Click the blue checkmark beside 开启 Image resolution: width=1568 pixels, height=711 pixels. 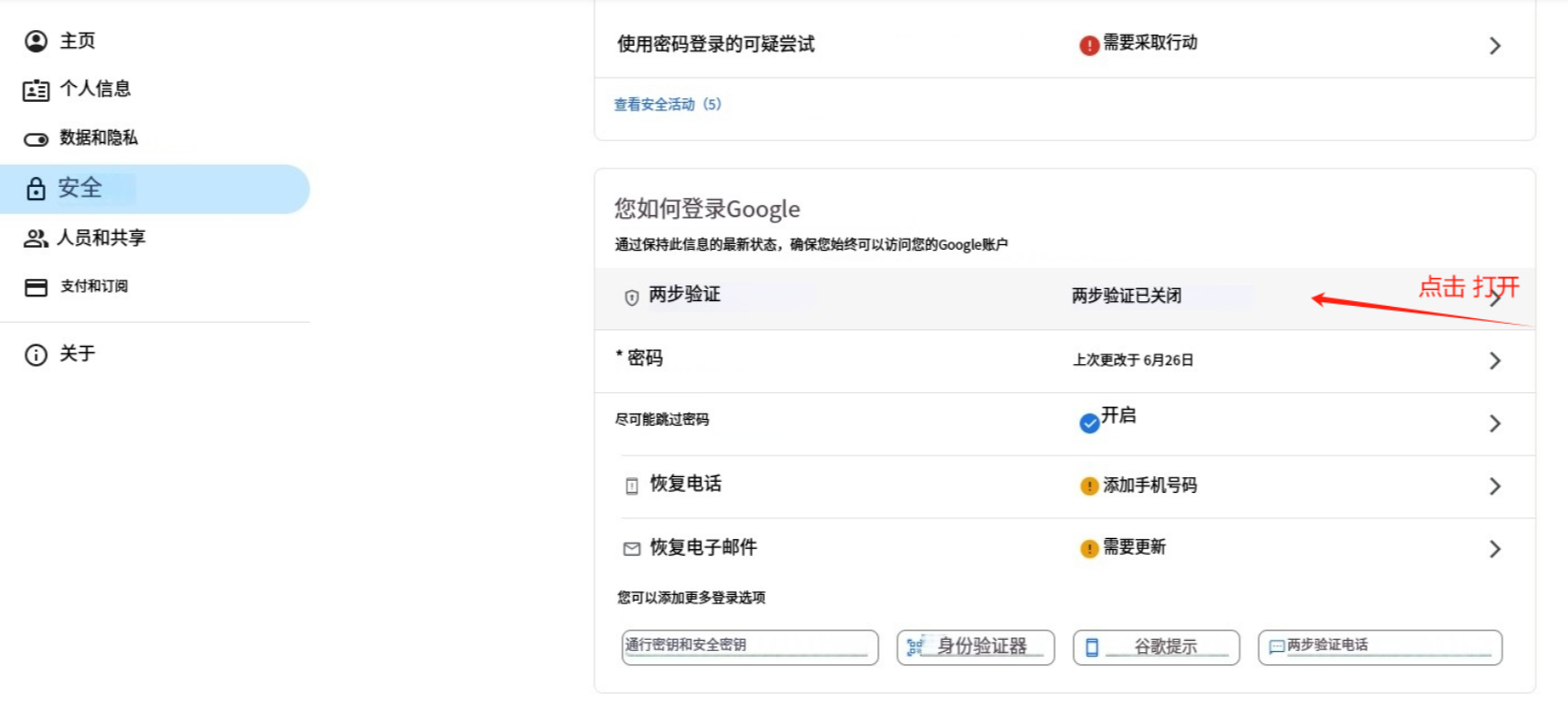(1089, 423)
